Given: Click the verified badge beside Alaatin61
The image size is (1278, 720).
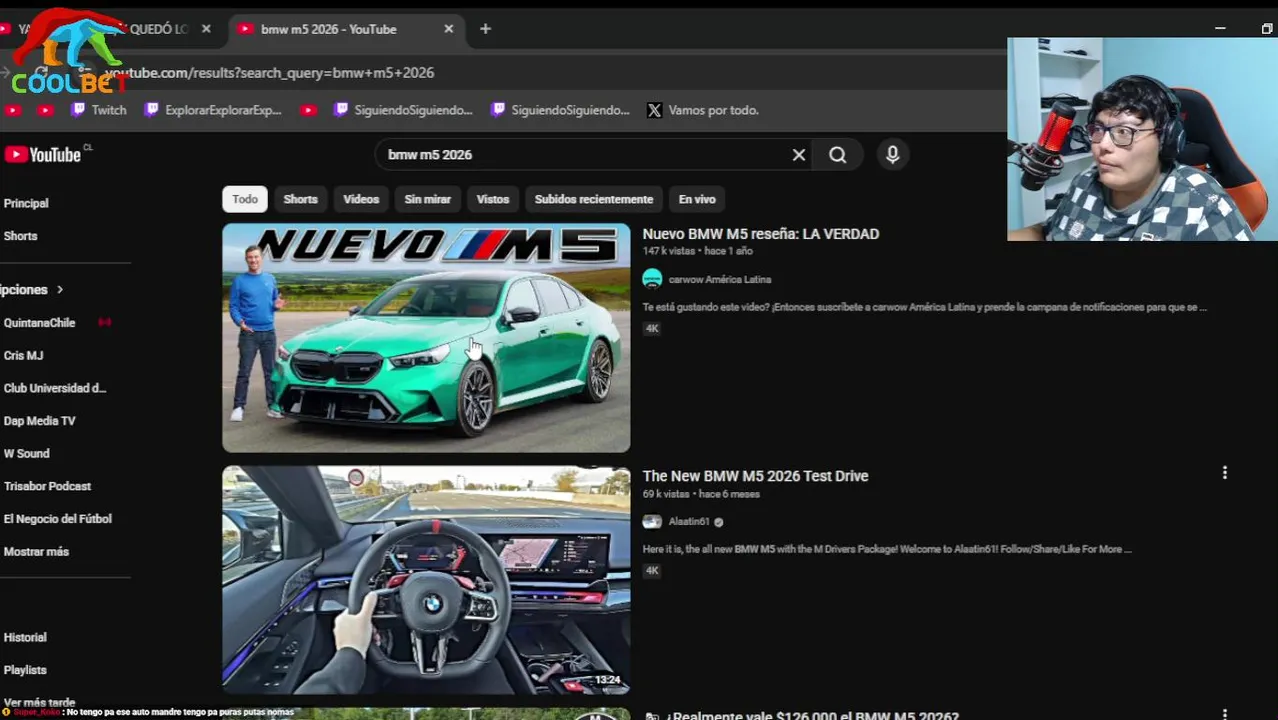Looking at the screenshot, I should click(x=719, y=522).
